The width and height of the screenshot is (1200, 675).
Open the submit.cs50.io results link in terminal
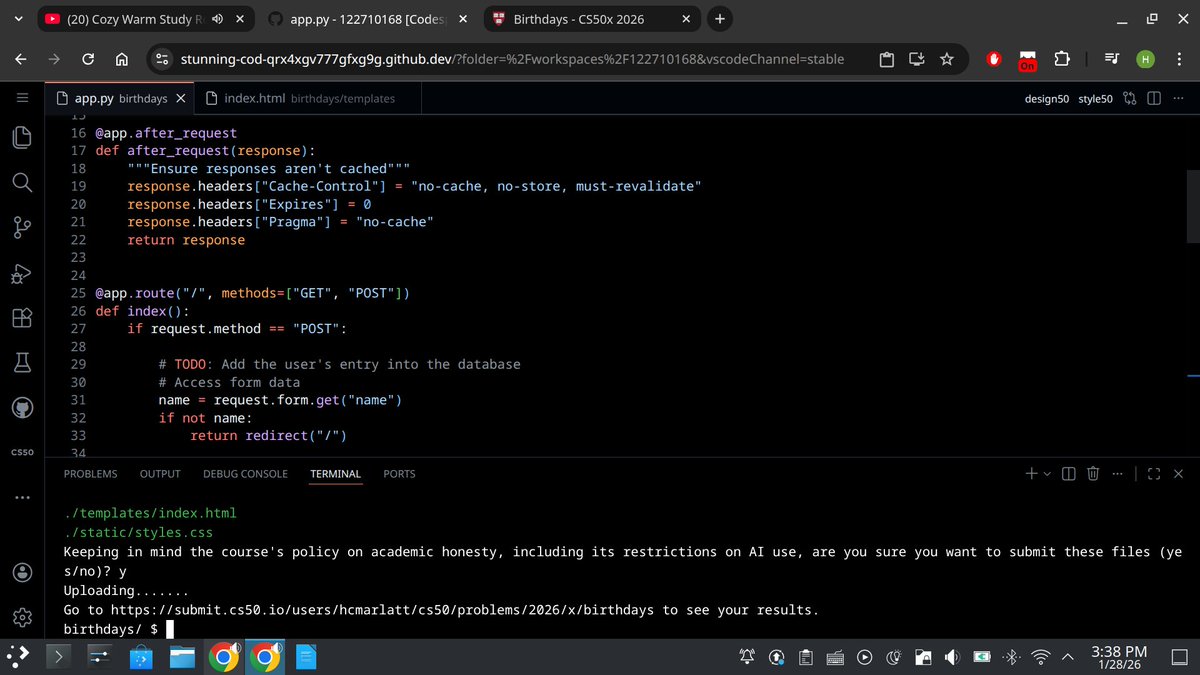382,610
